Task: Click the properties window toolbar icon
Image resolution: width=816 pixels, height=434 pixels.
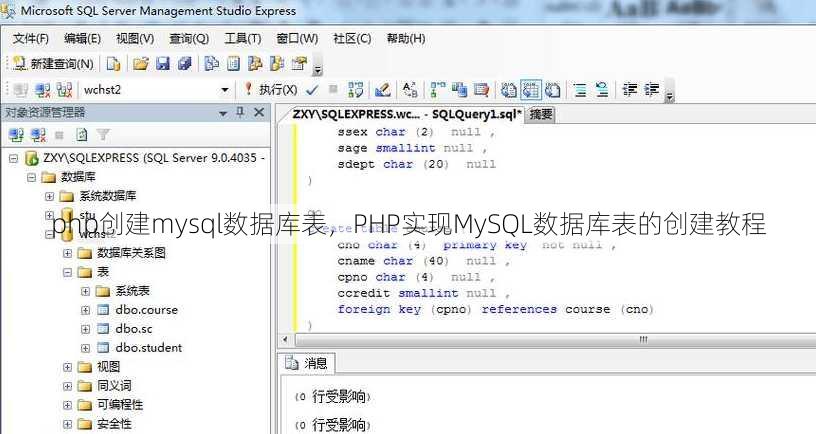Action: tap(299, 64)
